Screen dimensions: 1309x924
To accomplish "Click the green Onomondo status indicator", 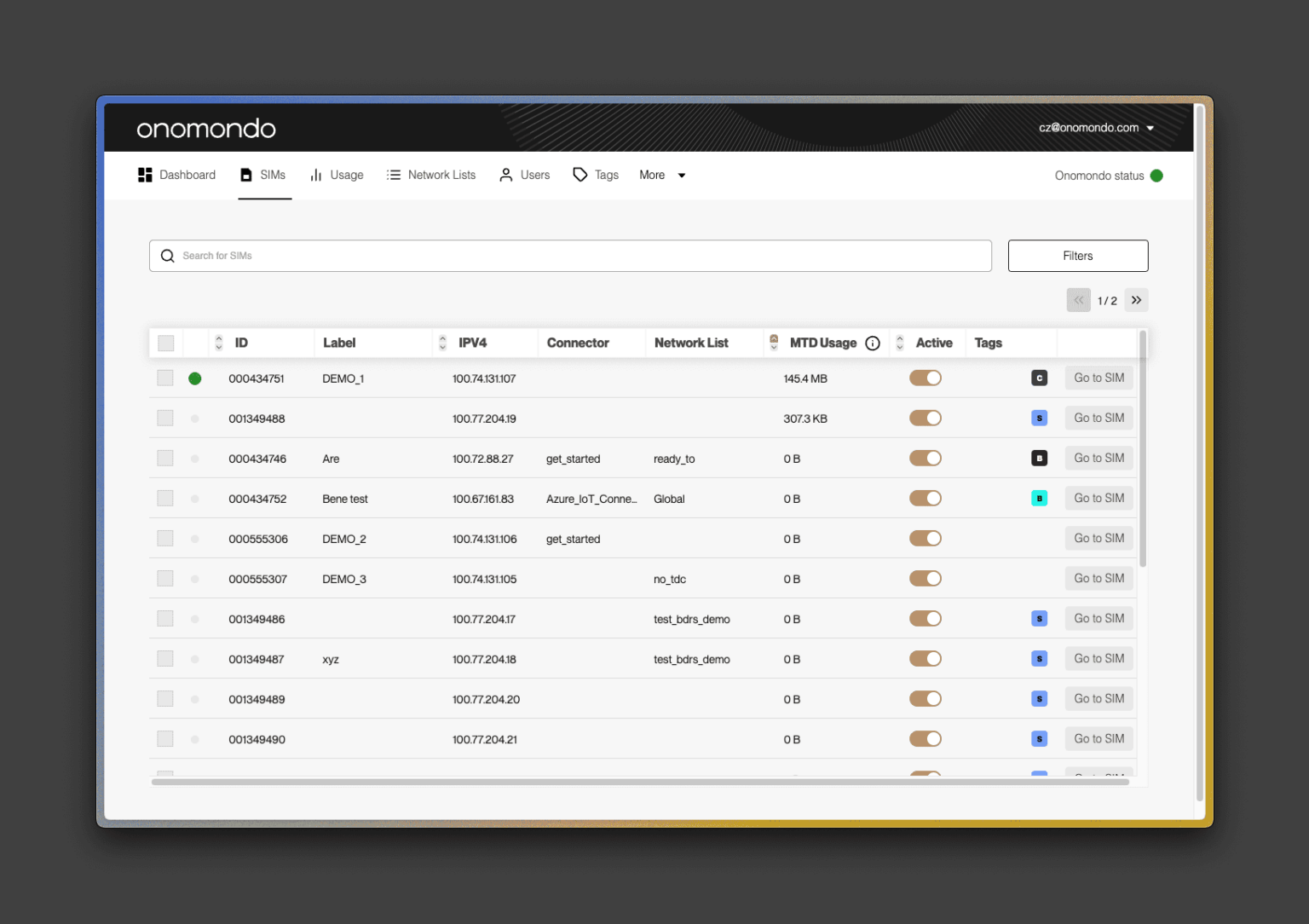I will [1156, 176].
